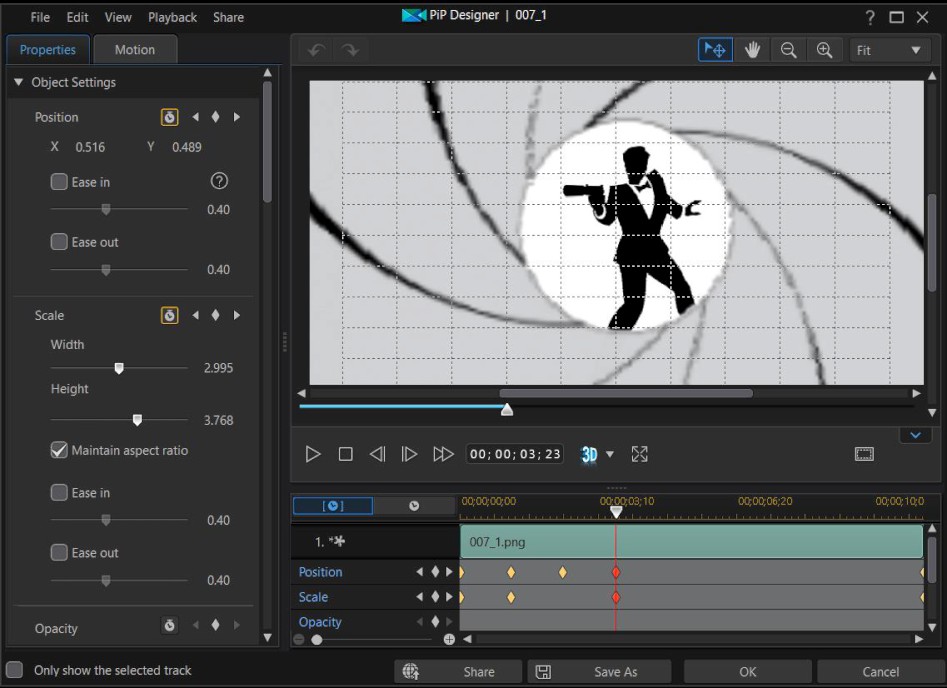Add or remove Position keyframe in Properties panel
Screen dimensions: 947x688
(x=216, y=117)
